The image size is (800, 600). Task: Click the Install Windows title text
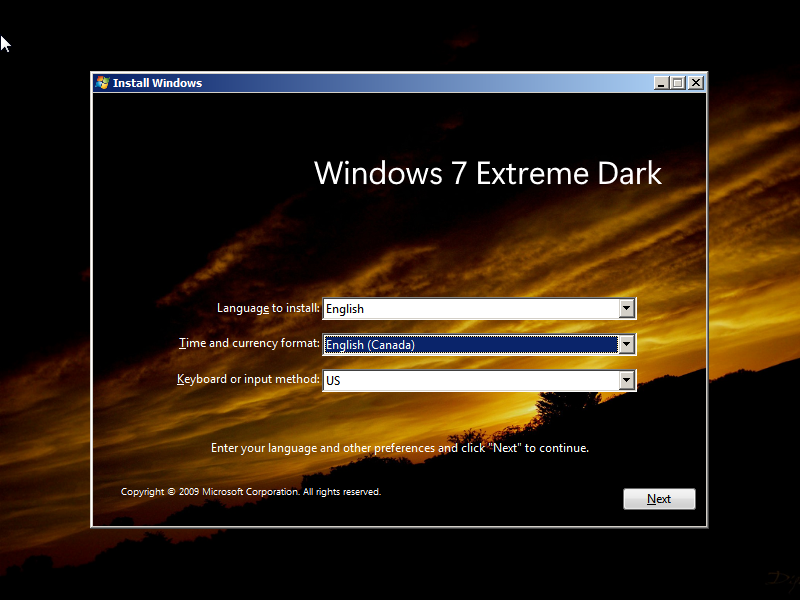[157, 83]
